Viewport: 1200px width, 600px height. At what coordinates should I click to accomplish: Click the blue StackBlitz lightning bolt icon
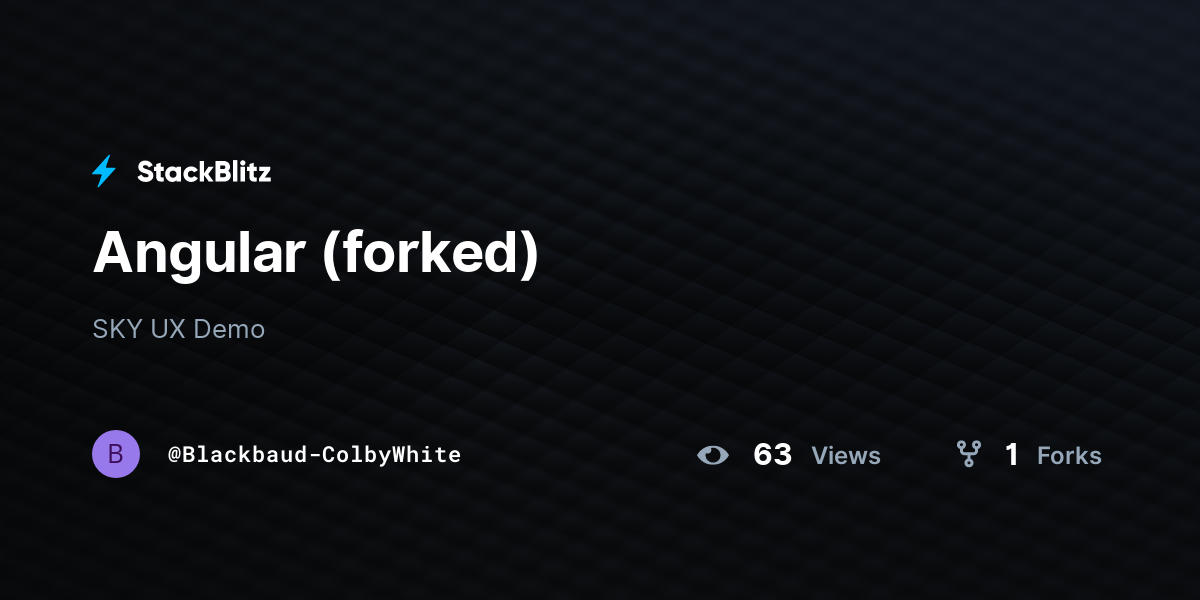pos(104,172)
